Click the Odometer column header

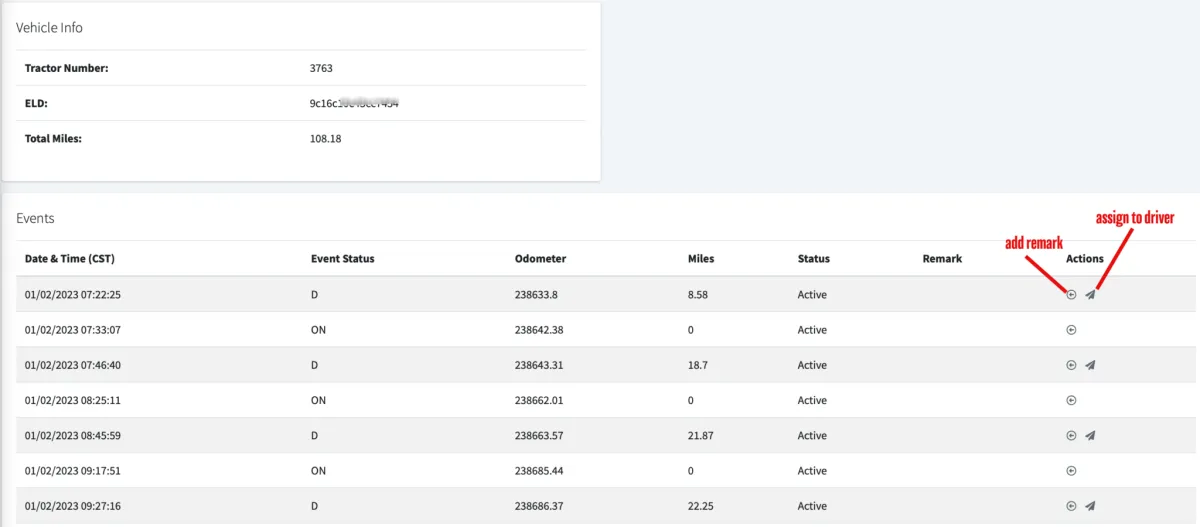[x=541, y=259]
